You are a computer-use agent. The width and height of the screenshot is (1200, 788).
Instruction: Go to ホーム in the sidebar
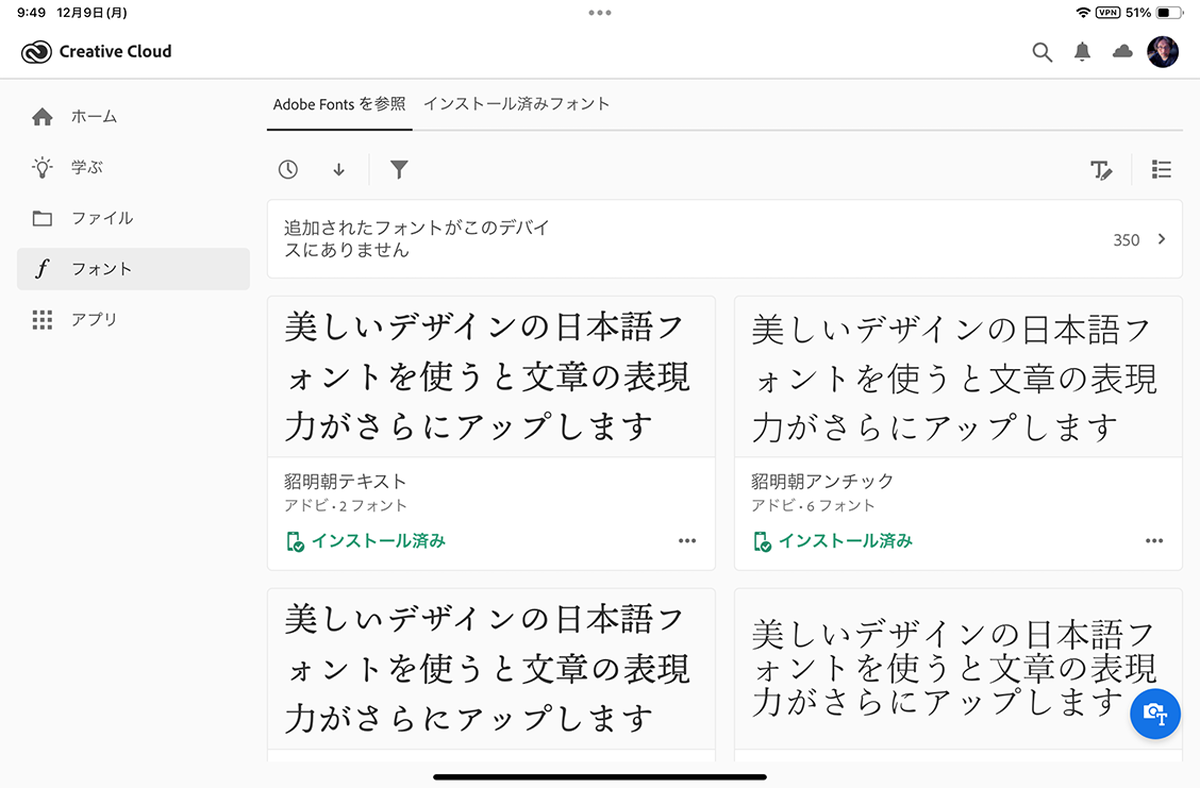coord(133,117)
